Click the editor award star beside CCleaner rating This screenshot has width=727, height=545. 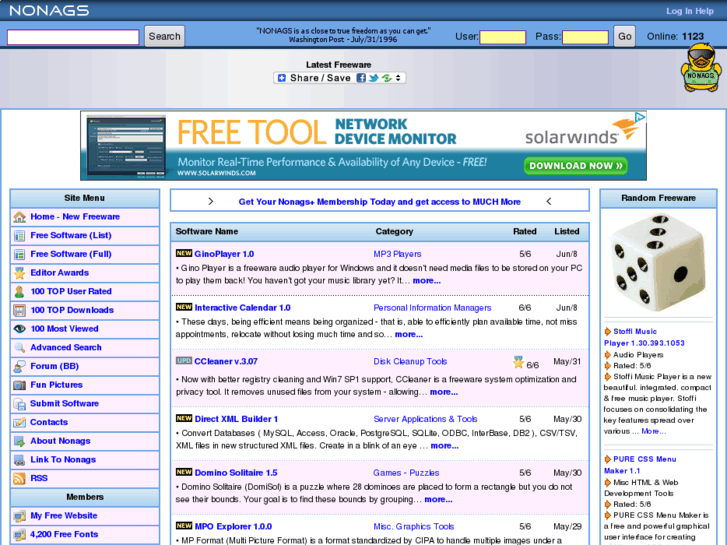point(518,362)
